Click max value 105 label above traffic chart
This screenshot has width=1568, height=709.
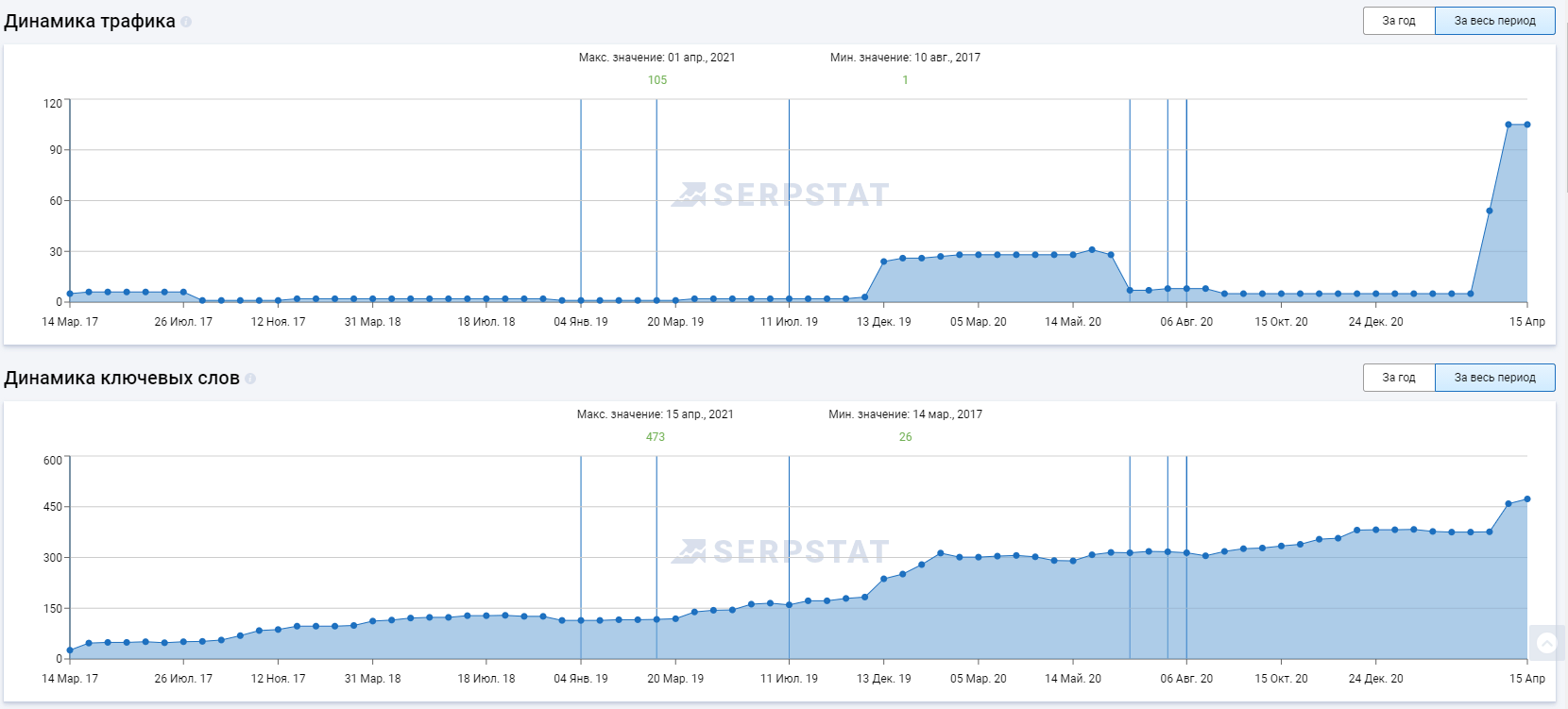[657, 80]
